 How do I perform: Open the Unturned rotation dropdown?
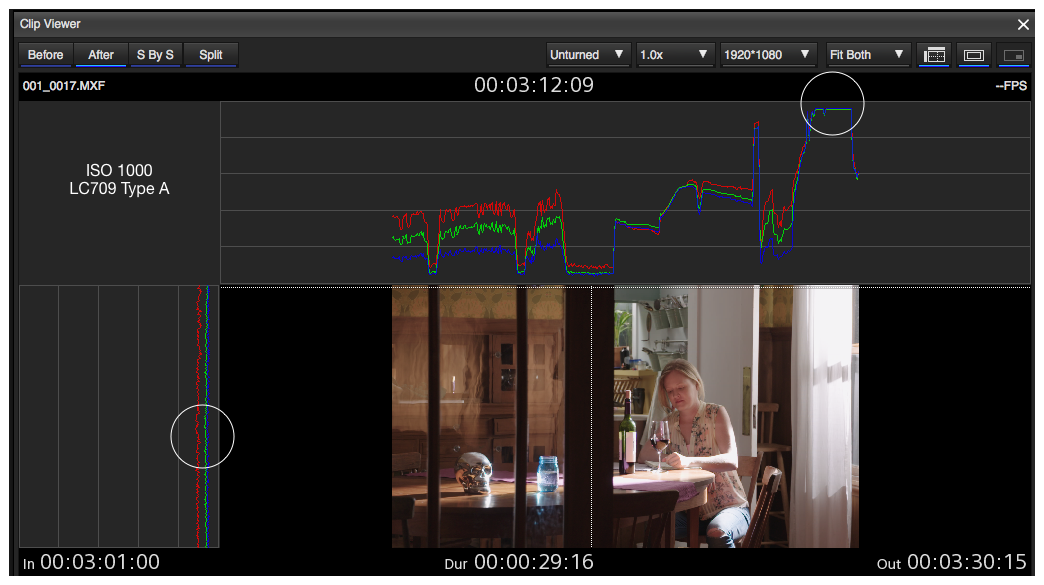pos(588,55)
